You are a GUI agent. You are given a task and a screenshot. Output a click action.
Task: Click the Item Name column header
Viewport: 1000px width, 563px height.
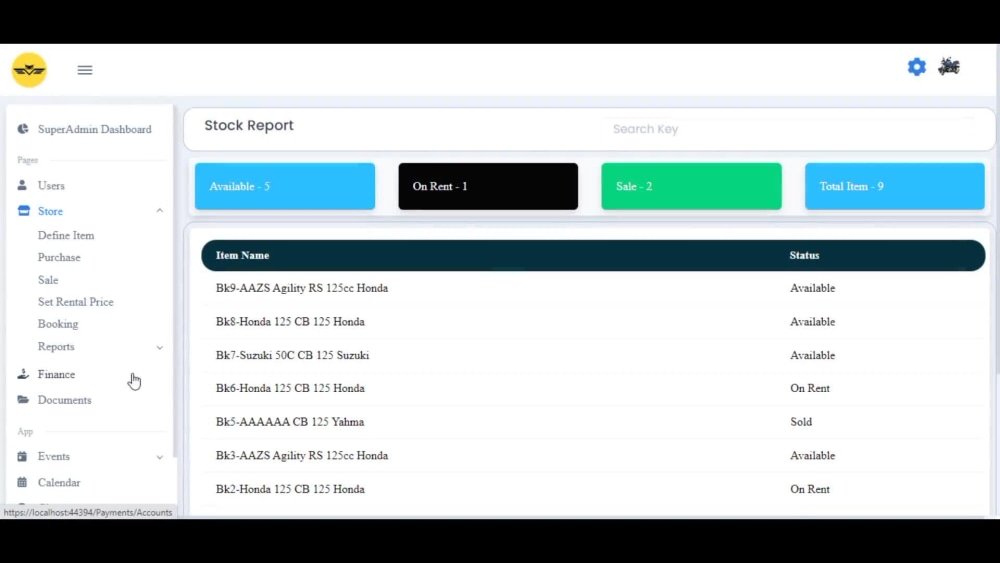point(242,255)
